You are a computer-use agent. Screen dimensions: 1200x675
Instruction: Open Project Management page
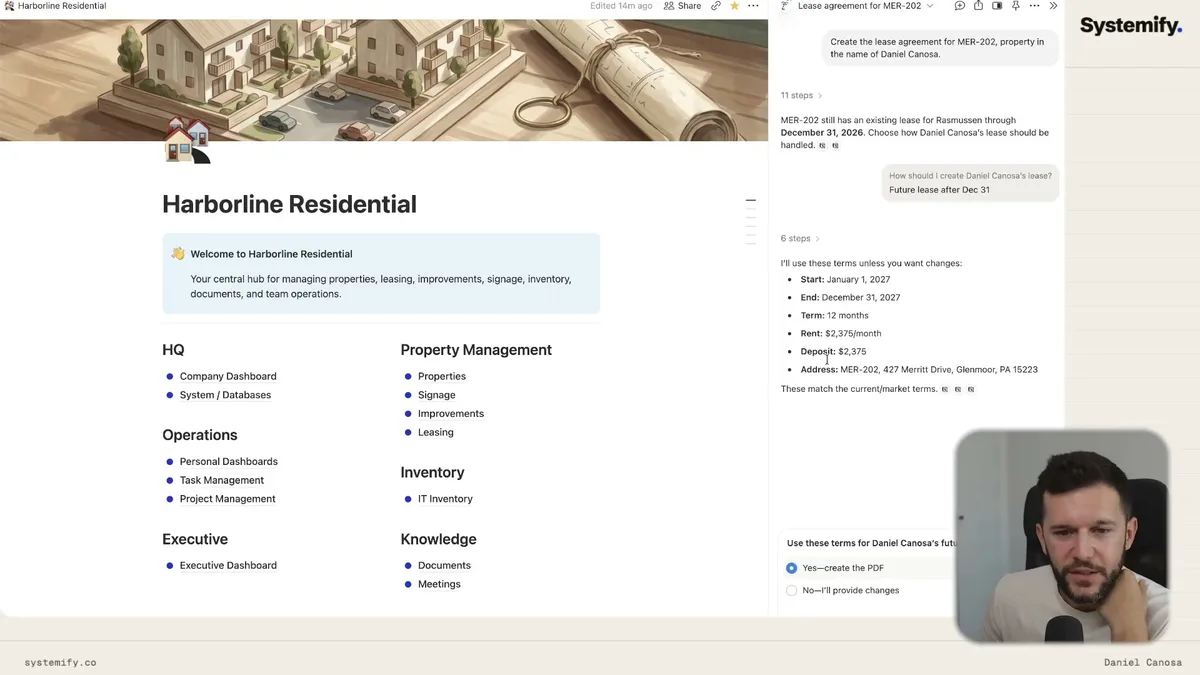point(227,499)
